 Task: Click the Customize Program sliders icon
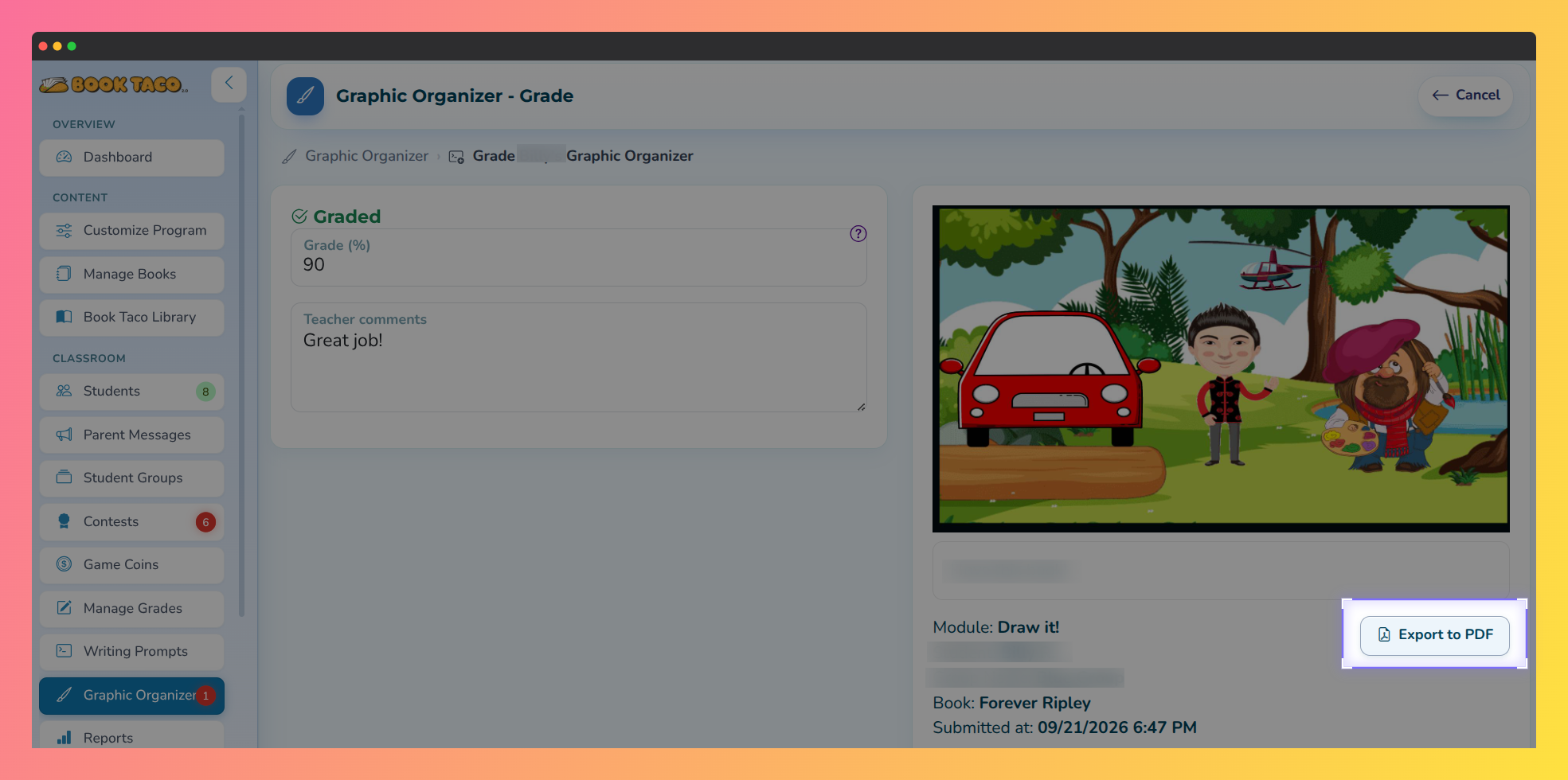click(x=65, y=231)
